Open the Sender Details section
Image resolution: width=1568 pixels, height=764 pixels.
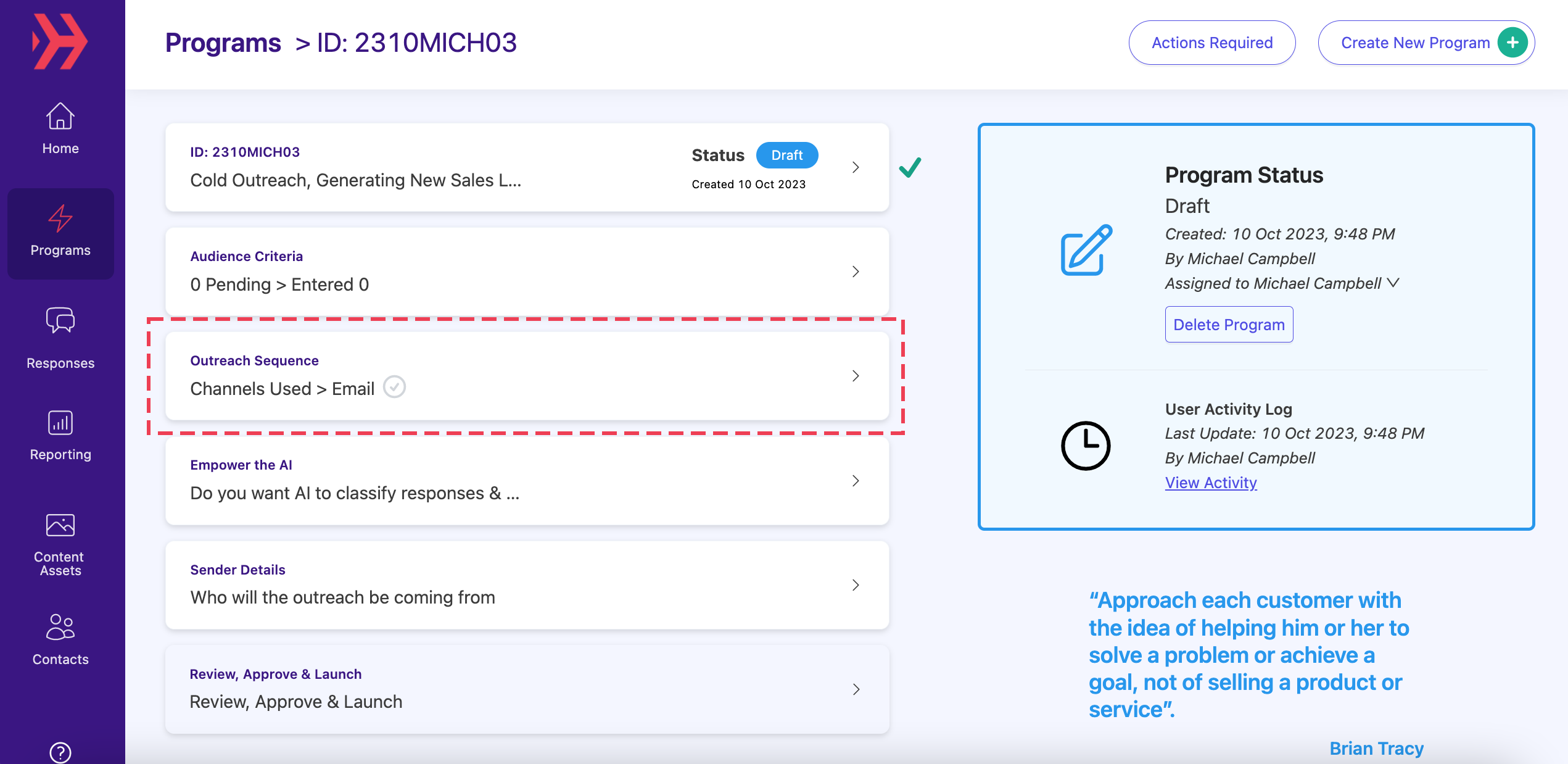point(527,585)
